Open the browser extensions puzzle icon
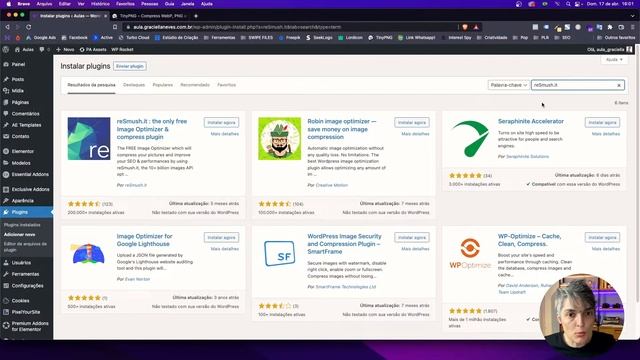This screenshot has width=640, height=360. [610, 27]
